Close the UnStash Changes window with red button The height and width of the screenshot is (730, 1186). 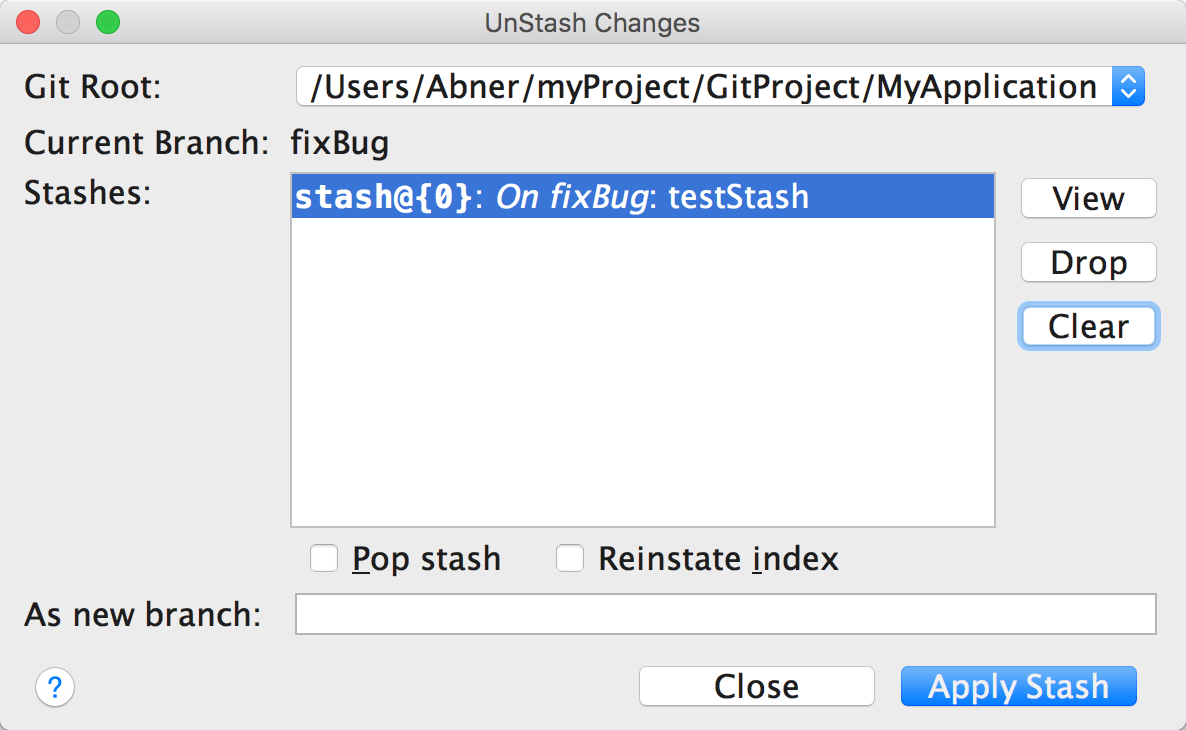point(29,22)
